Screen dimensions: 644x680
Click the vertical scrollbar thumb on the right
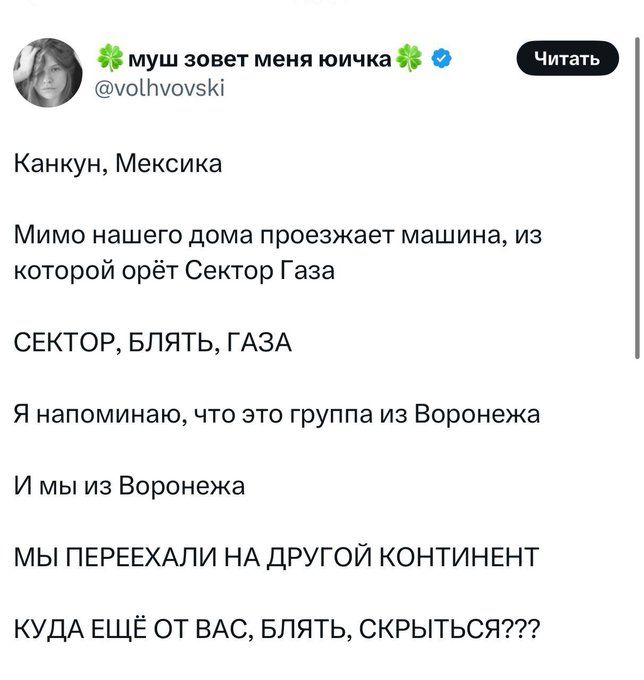pos(637,200)
